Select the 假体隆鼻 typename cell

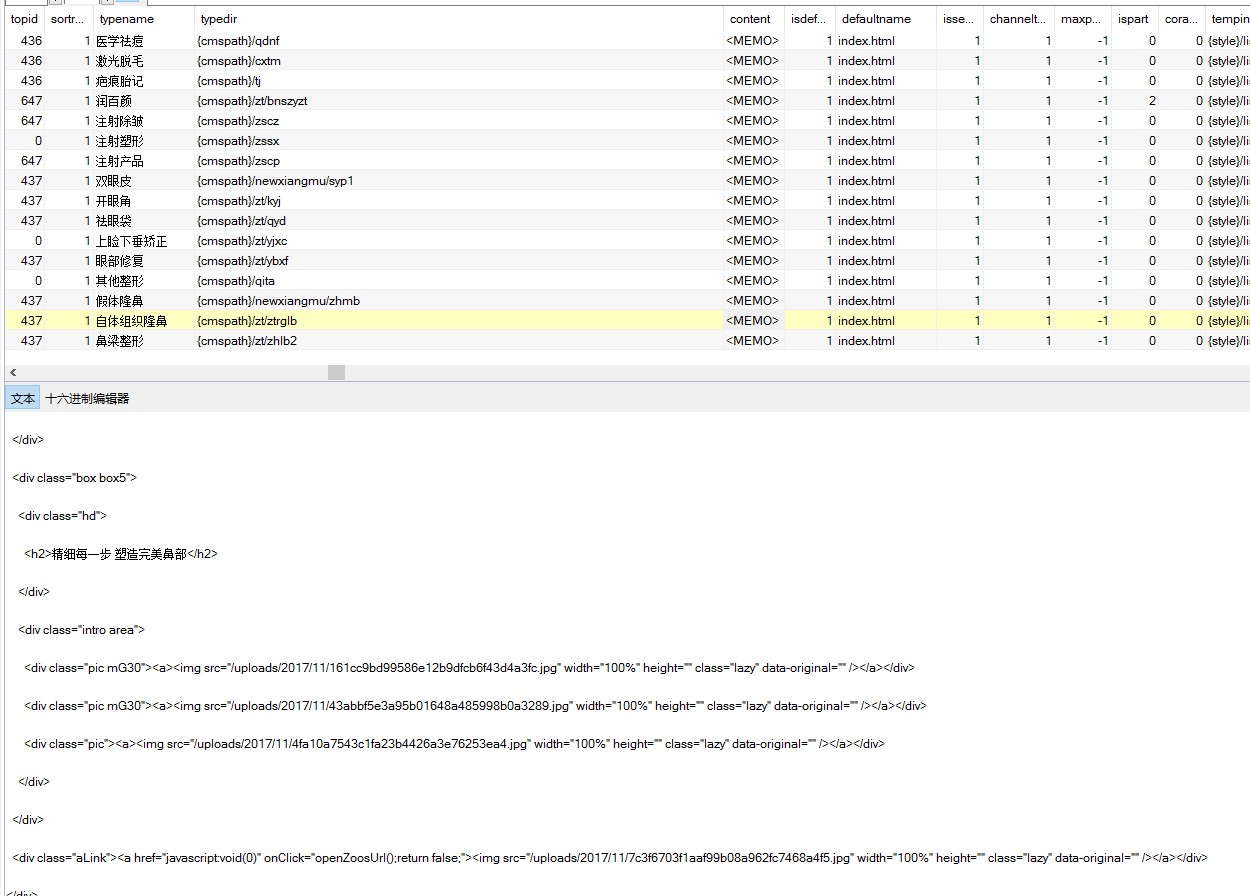click(143, 301)
